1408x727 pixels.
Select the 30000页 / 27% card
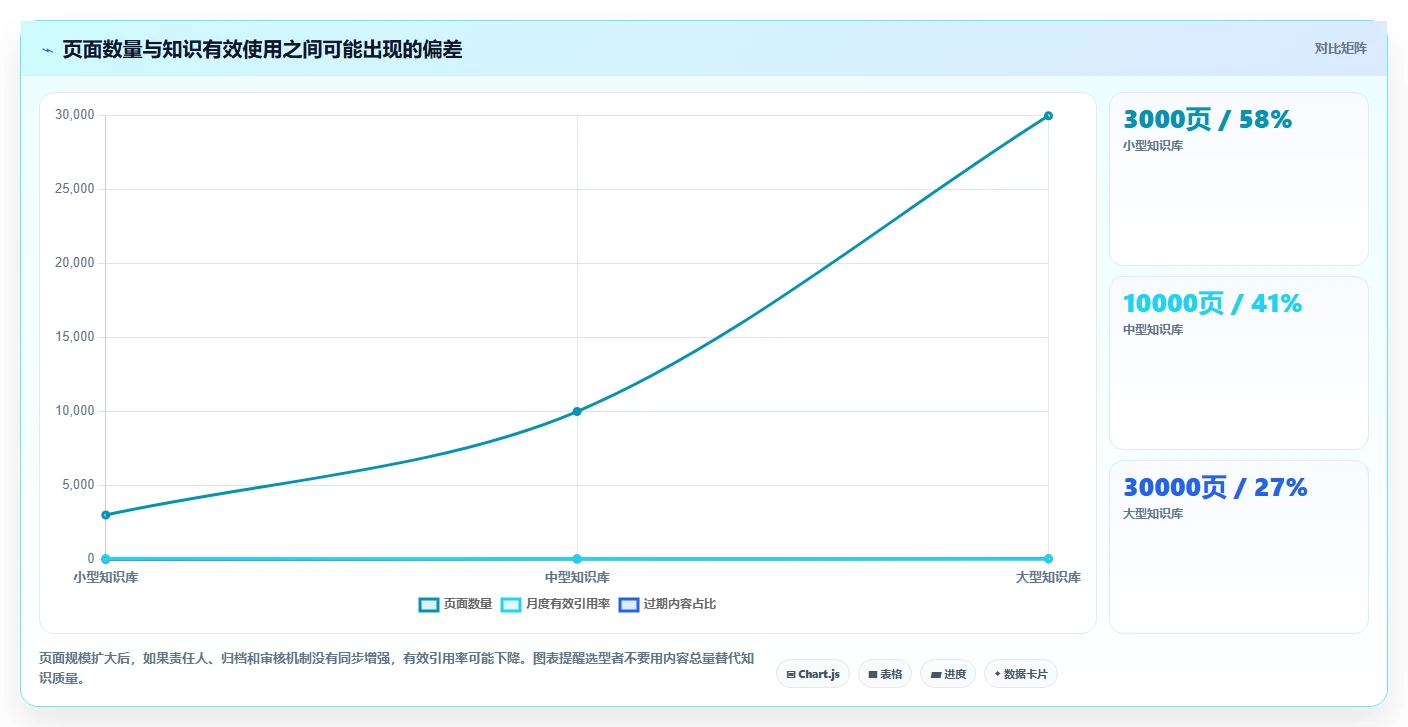click(x=1239, y=547)
